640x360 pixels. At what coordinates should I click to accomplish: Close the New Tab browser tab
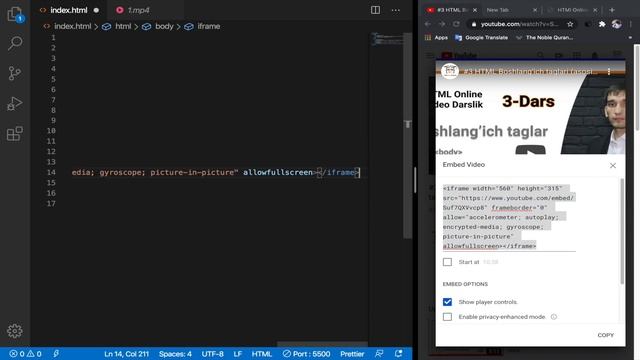pyautogui.click(x=535, y=10)
